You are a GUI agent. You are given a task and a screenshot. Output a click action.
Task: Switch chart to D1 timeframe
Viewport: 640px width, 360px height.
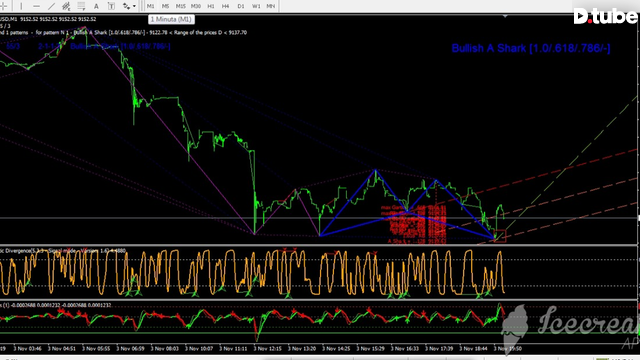click(x=241, y=6)
